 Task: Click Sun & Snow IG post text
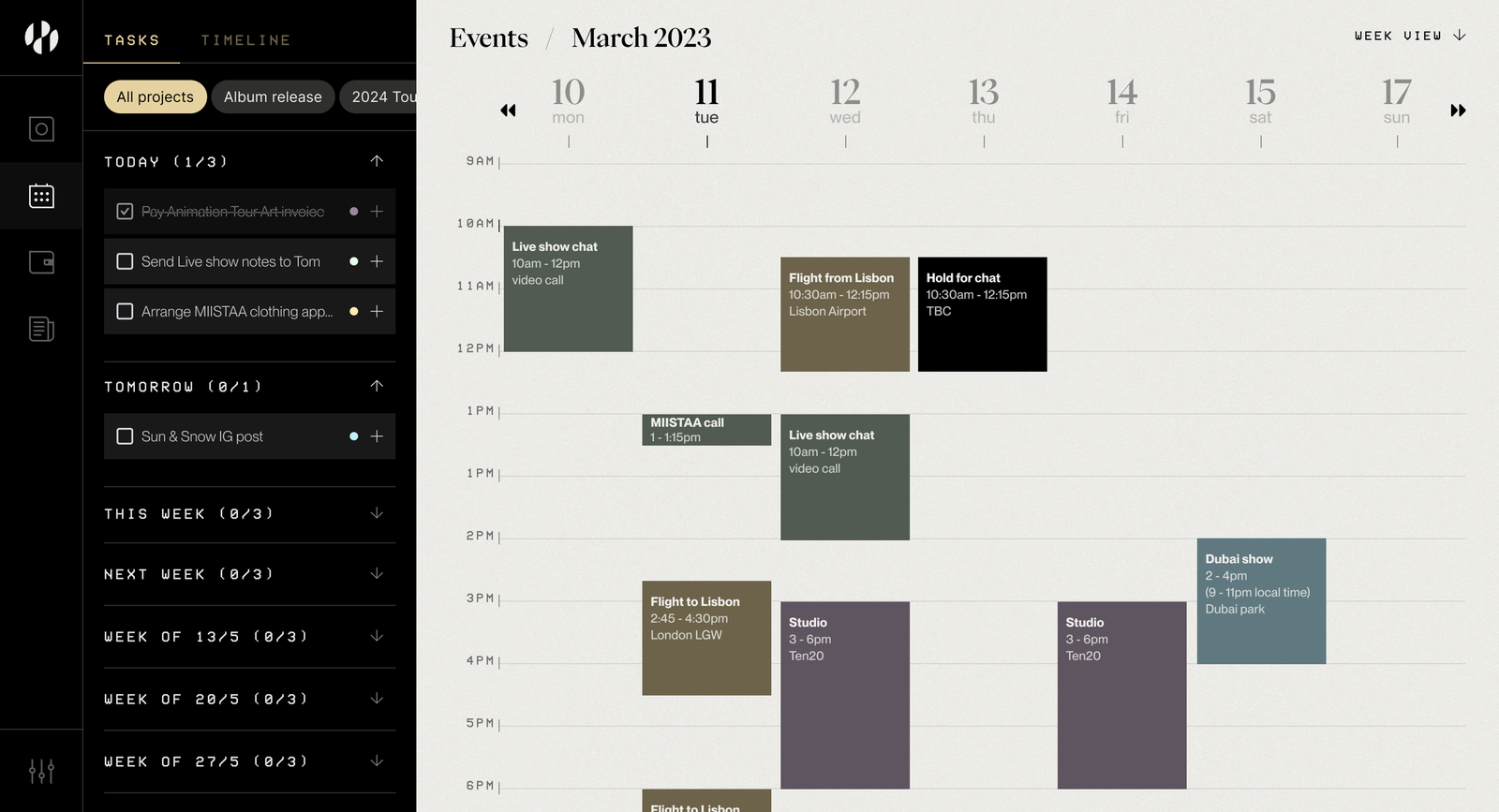coord(202,436)
